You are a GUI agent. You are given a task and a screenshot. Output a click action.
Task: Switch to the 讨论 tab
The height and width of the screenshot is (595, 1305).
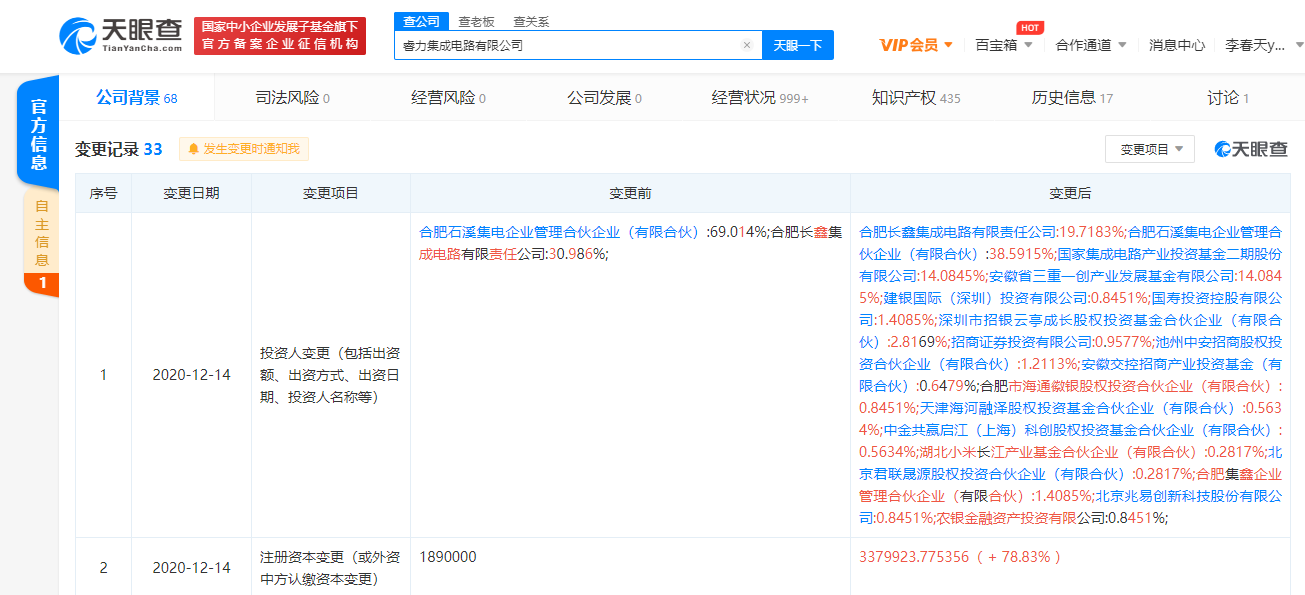pos(1228,98)
